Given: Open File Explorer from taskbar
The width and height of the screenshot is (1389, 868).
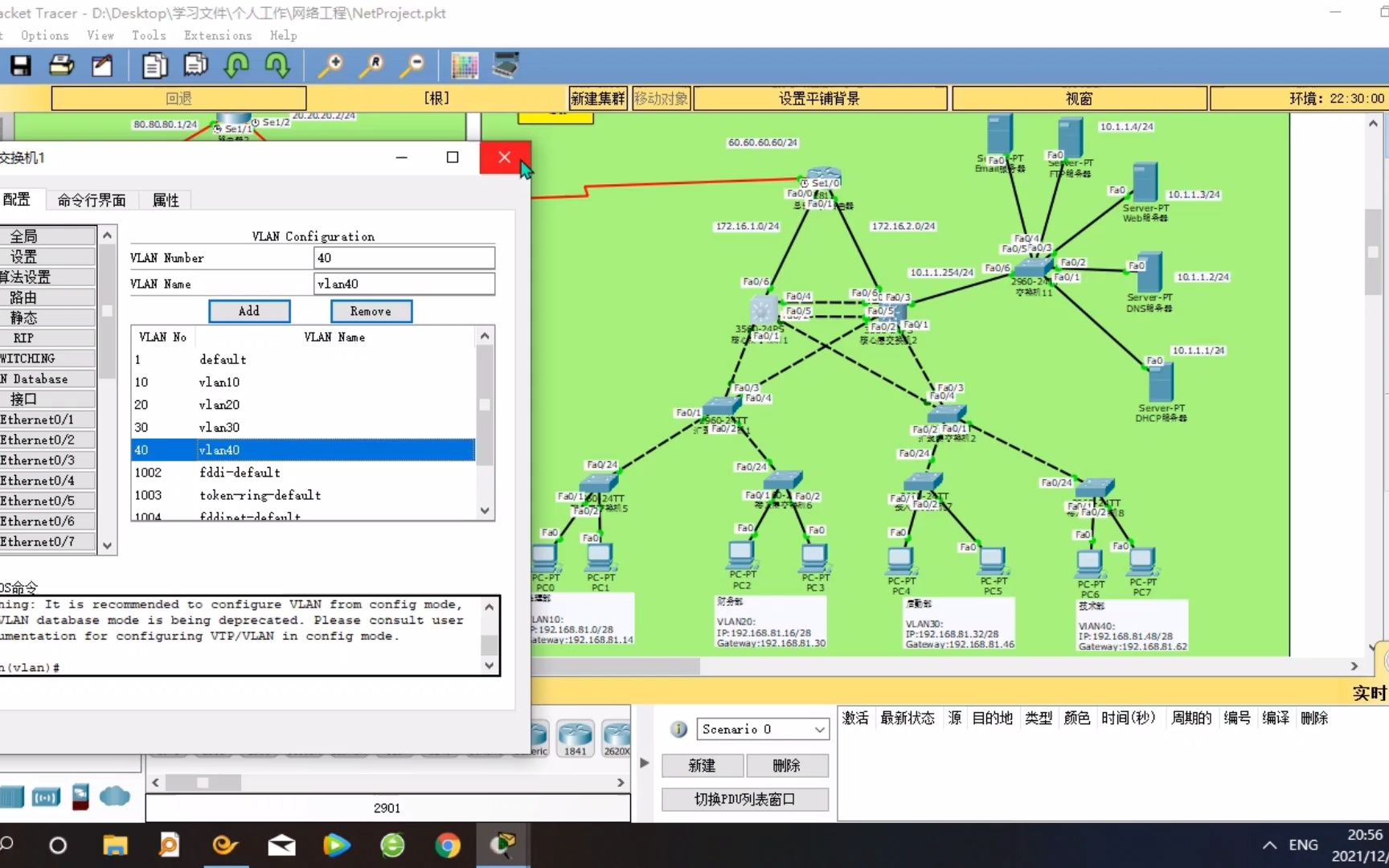Looking at the screenshot, I should [x=115, y=845].
